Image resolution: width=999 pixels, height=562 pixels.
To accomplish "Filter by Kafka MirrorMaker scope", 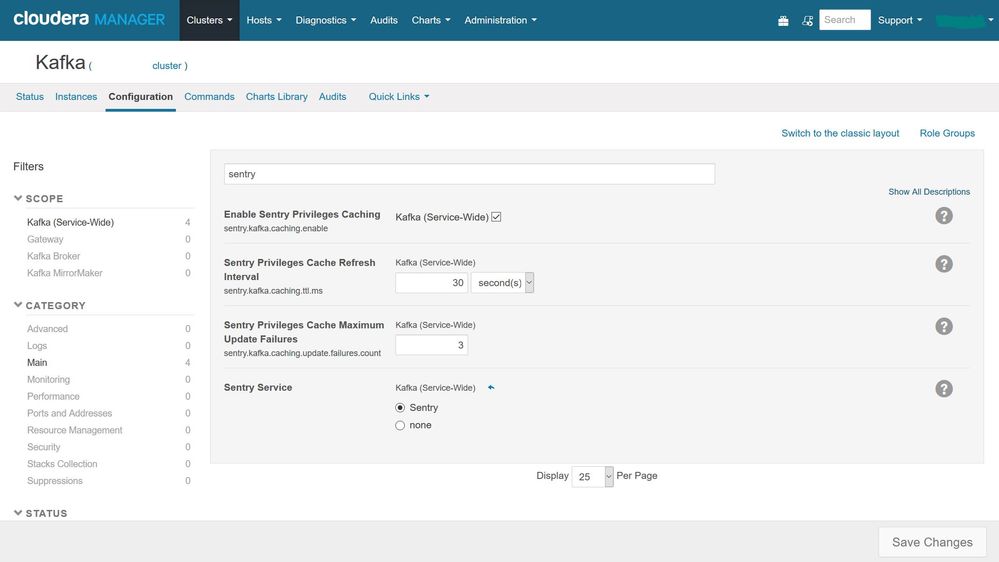I will tap(64, 273).
